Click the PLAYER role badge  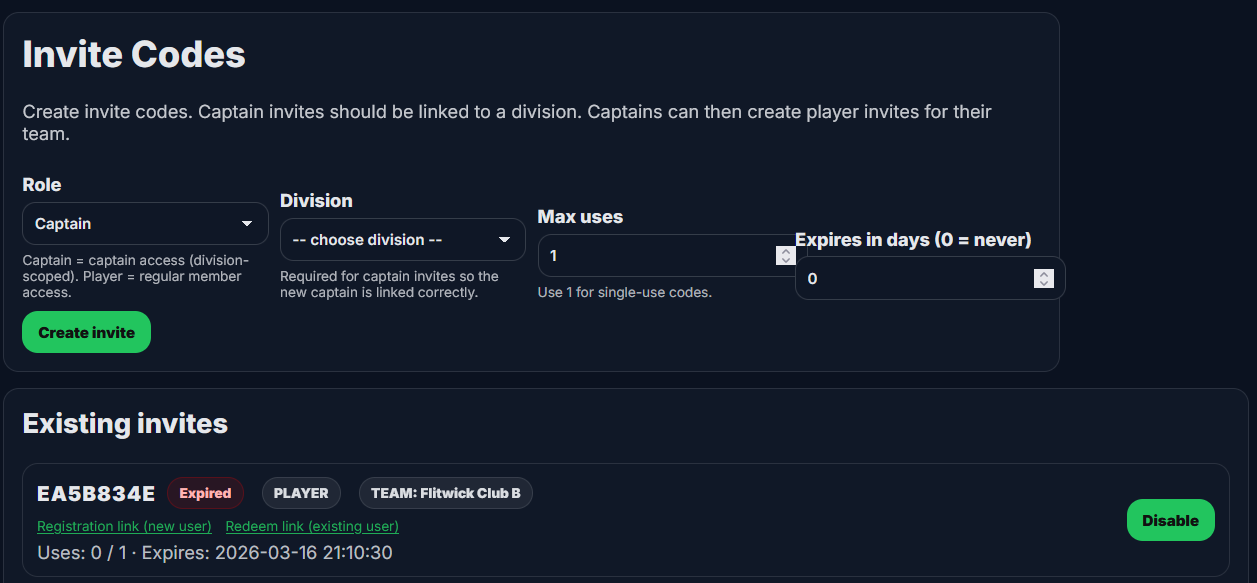click(301, 493)
